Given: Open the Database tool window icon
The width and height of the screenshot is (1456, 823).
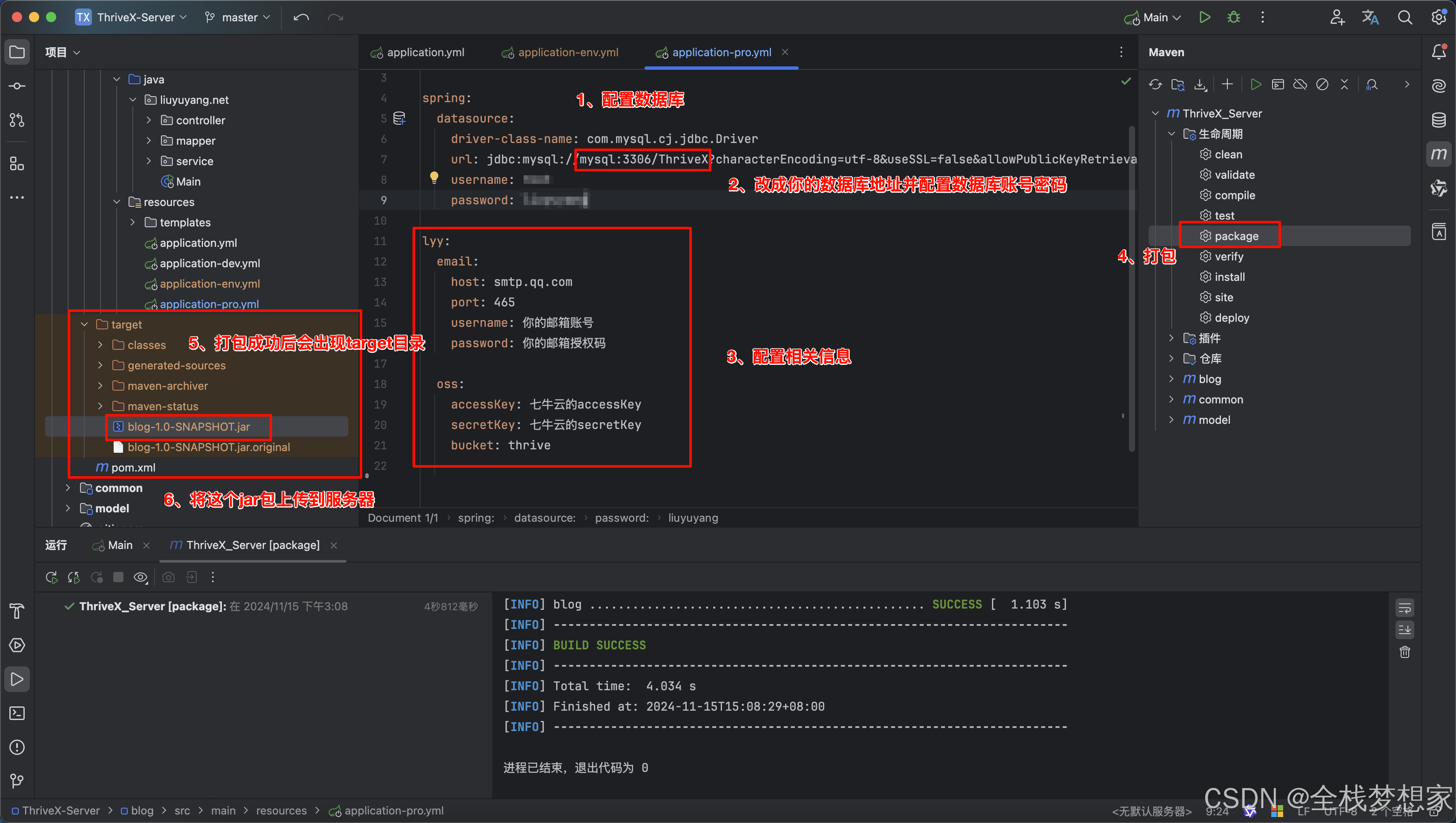Looking at the screenshot, I should 1439,120.
